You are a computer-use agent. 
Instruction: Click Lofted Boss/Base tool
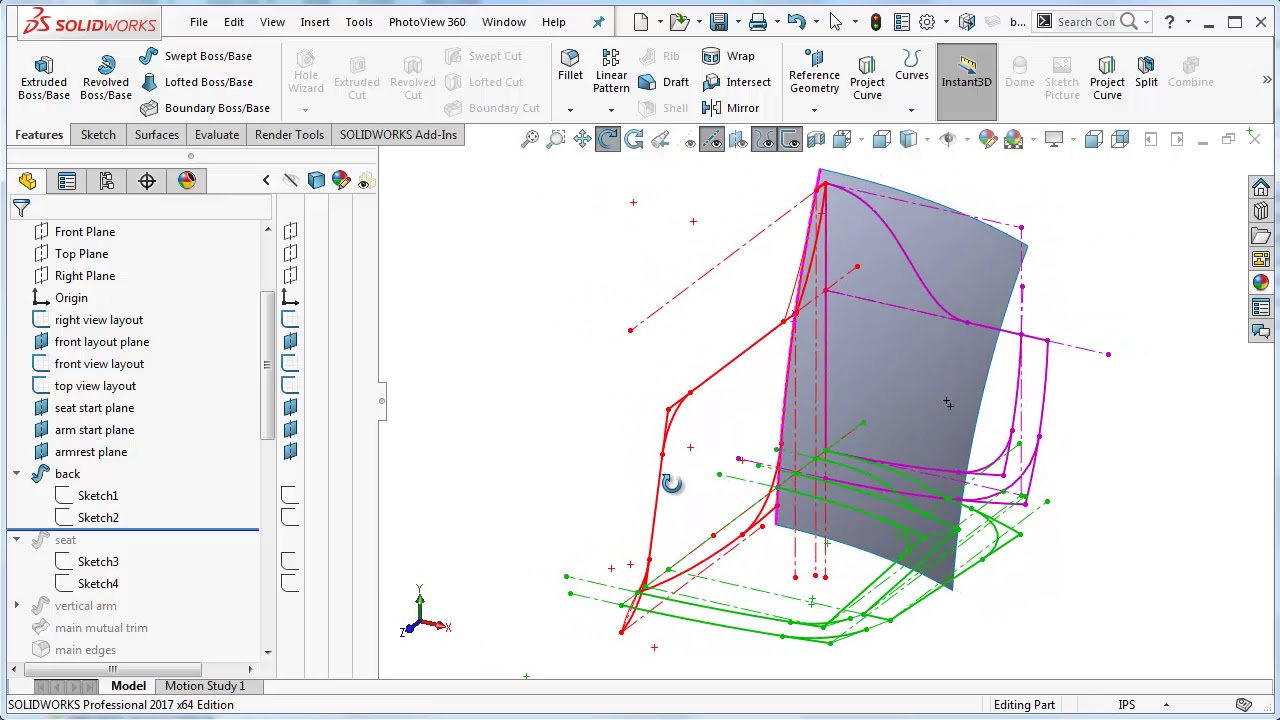[x=196, y=82]
